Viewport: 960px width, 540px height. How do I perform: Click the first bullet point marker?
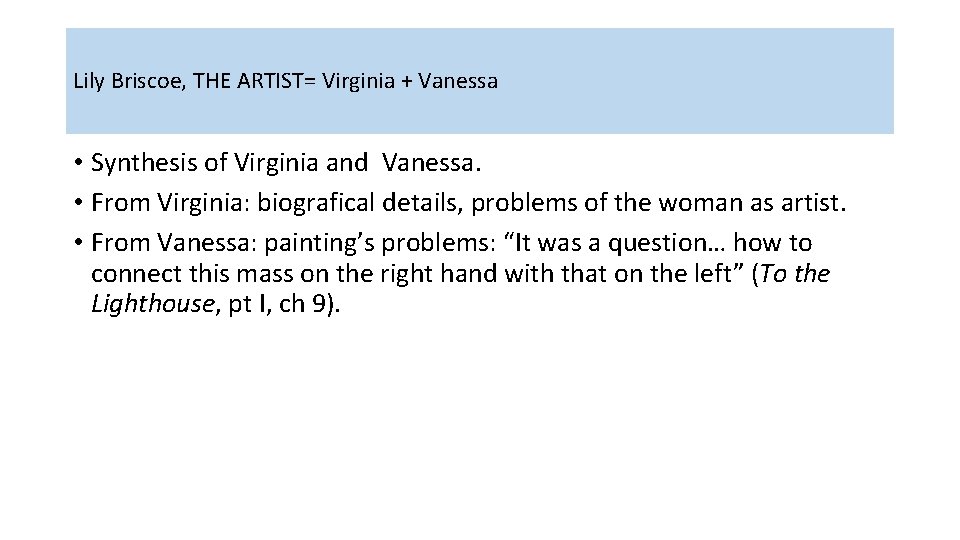pos(78,163)
